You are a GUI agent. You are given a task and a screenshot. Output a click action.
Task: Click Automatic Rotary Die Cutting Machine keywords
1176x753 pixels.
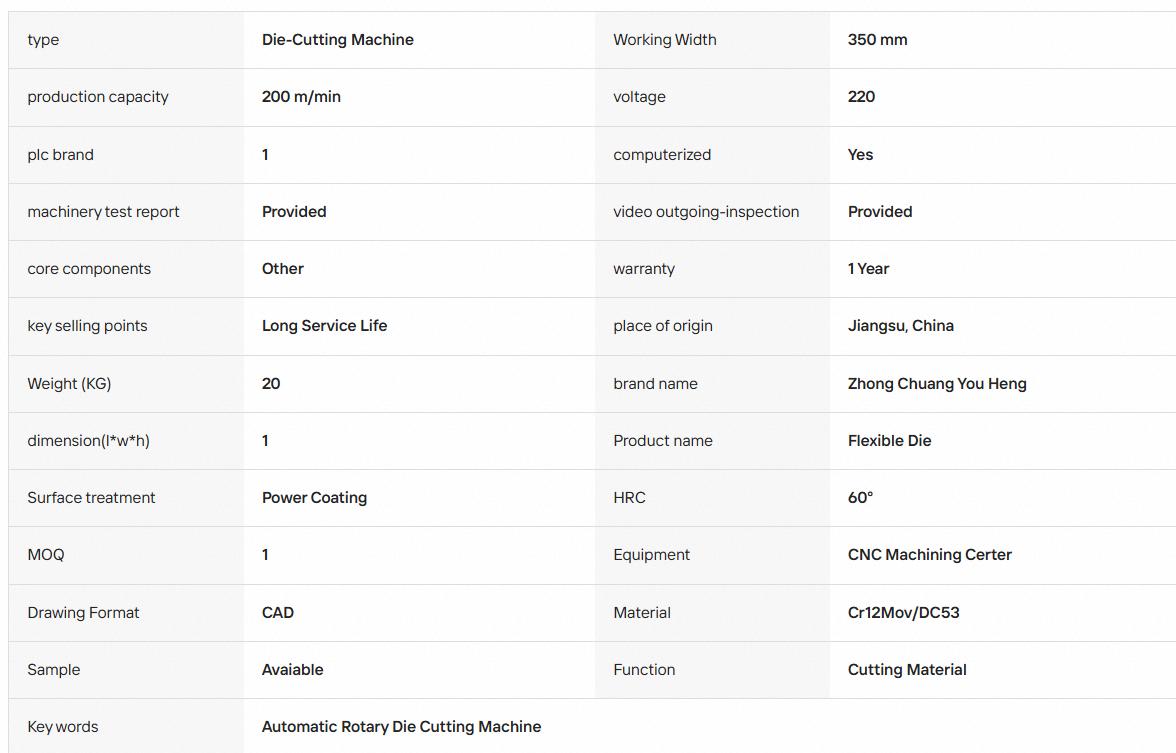click(x=401, y=726)
